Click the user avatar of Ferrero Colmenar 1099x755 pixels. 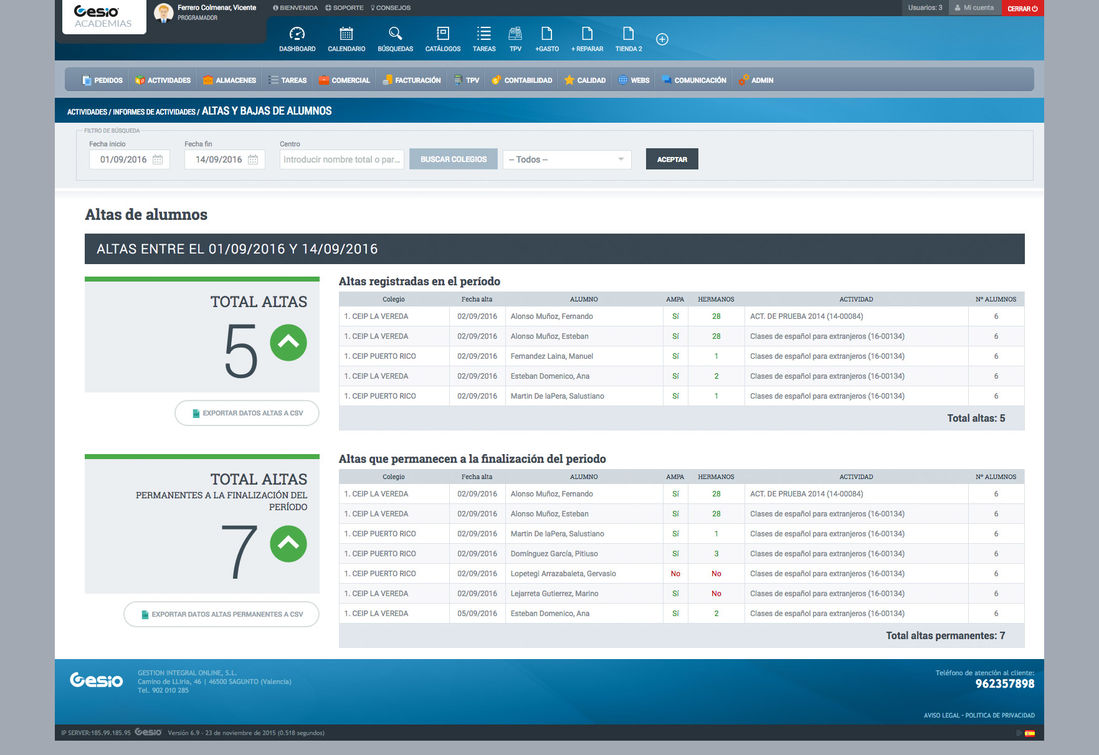(163, 13)
